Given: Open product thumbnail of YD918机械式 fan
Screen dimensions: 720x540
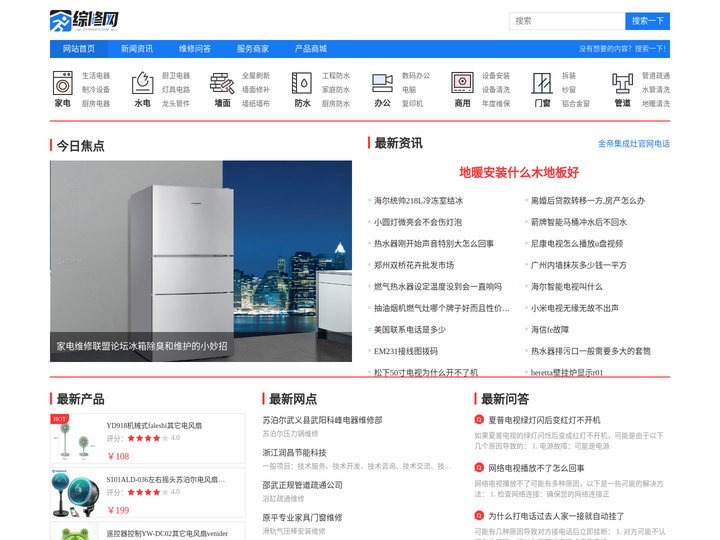Looking at the screenshot, I should coord(73,439).
